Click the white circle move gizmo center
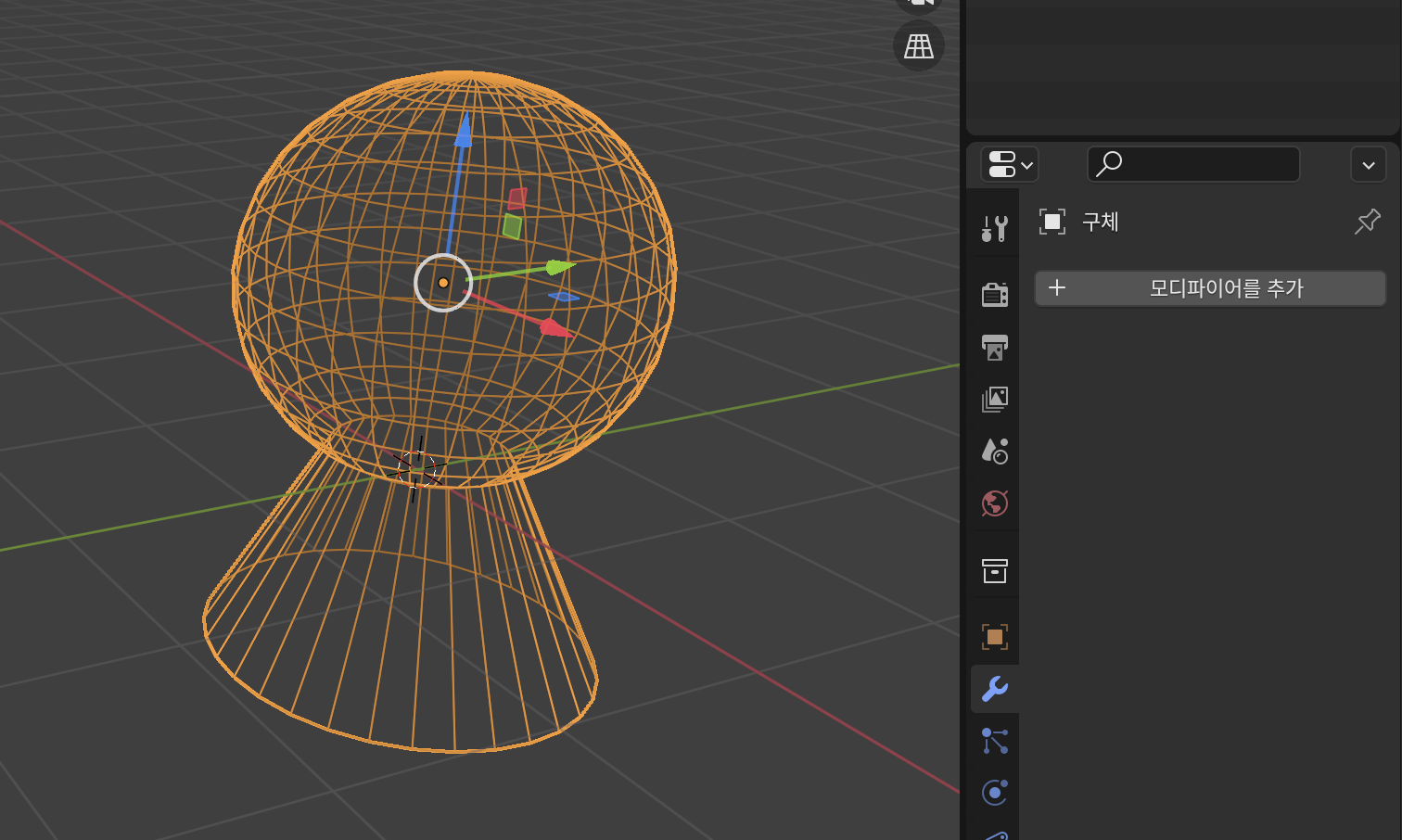Image resolution: width=1402 pixels, height=840 pixels. (x=443, y=283)
